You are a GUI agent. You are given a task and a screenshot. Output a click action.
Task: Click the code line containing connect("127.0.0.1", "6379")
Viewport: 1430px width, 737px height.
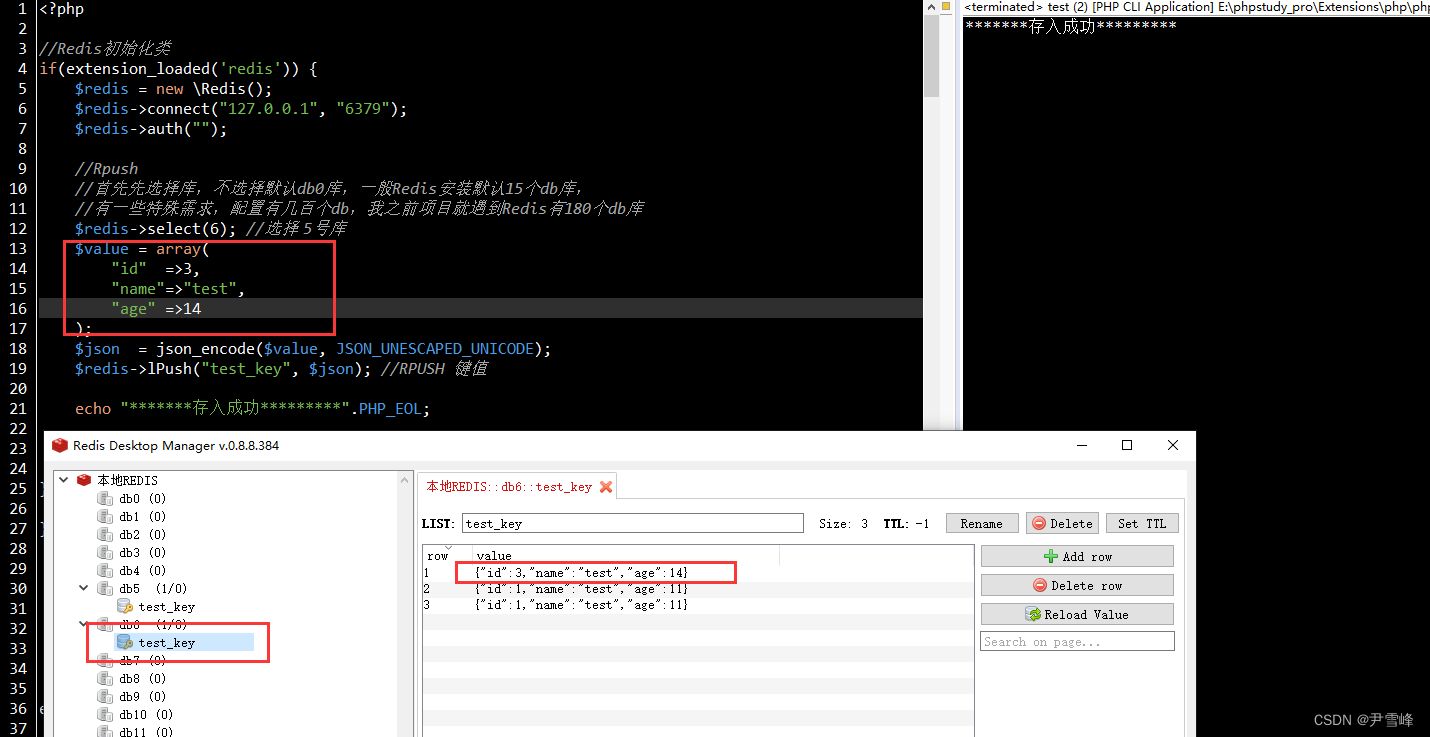(x=241, y=108)
